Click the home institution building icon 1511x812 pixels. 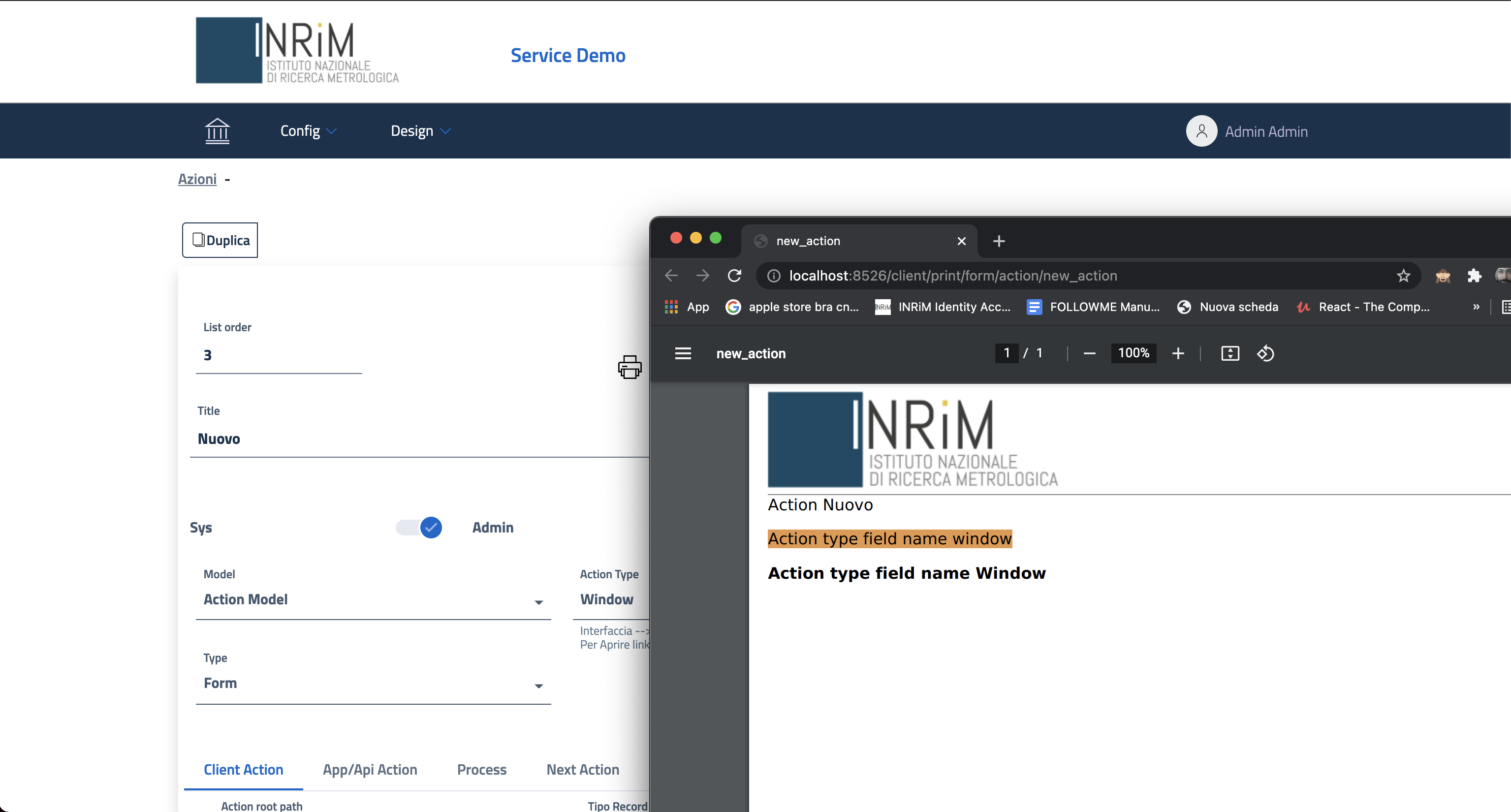point(217,131)
